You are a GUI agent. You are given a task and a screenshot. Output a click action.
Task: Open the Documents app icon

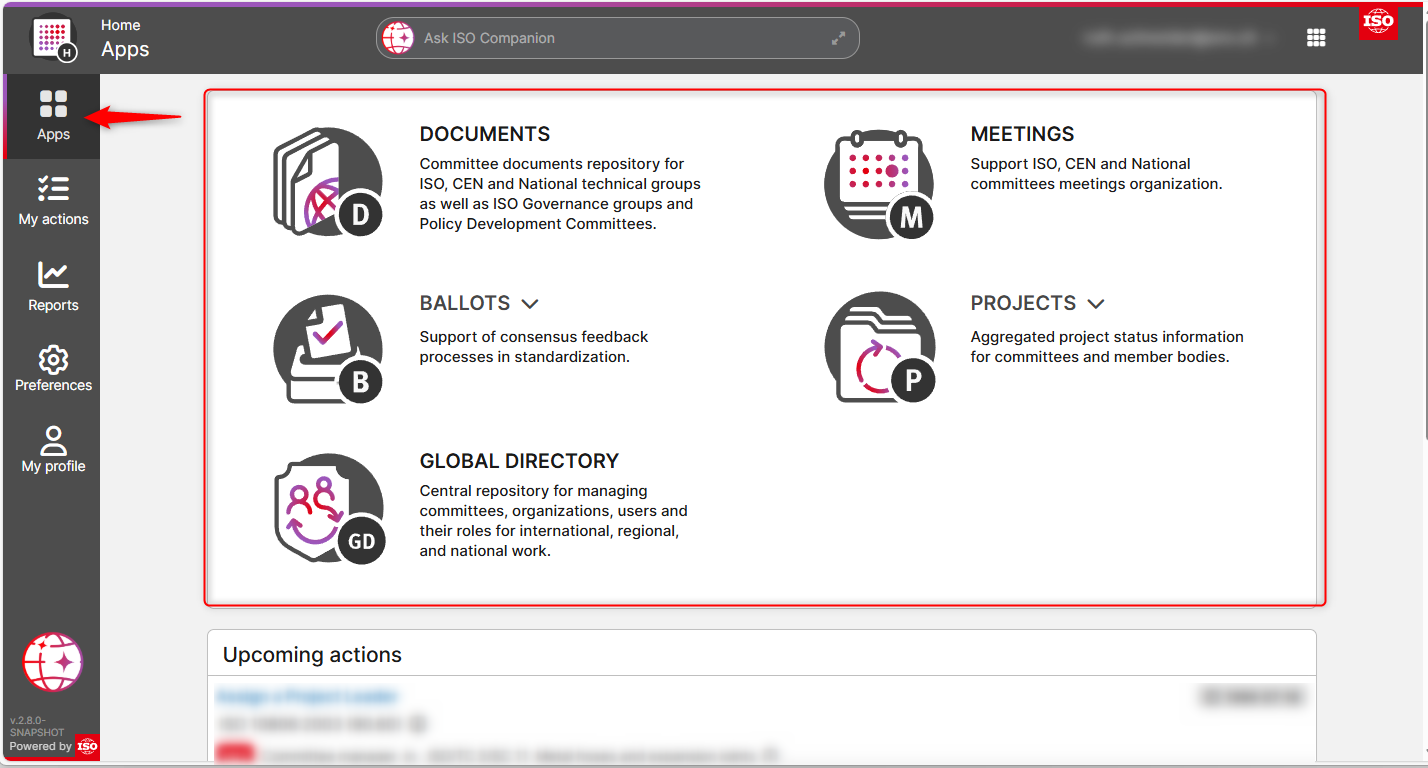pyautogui.click(x=328, y=182)
